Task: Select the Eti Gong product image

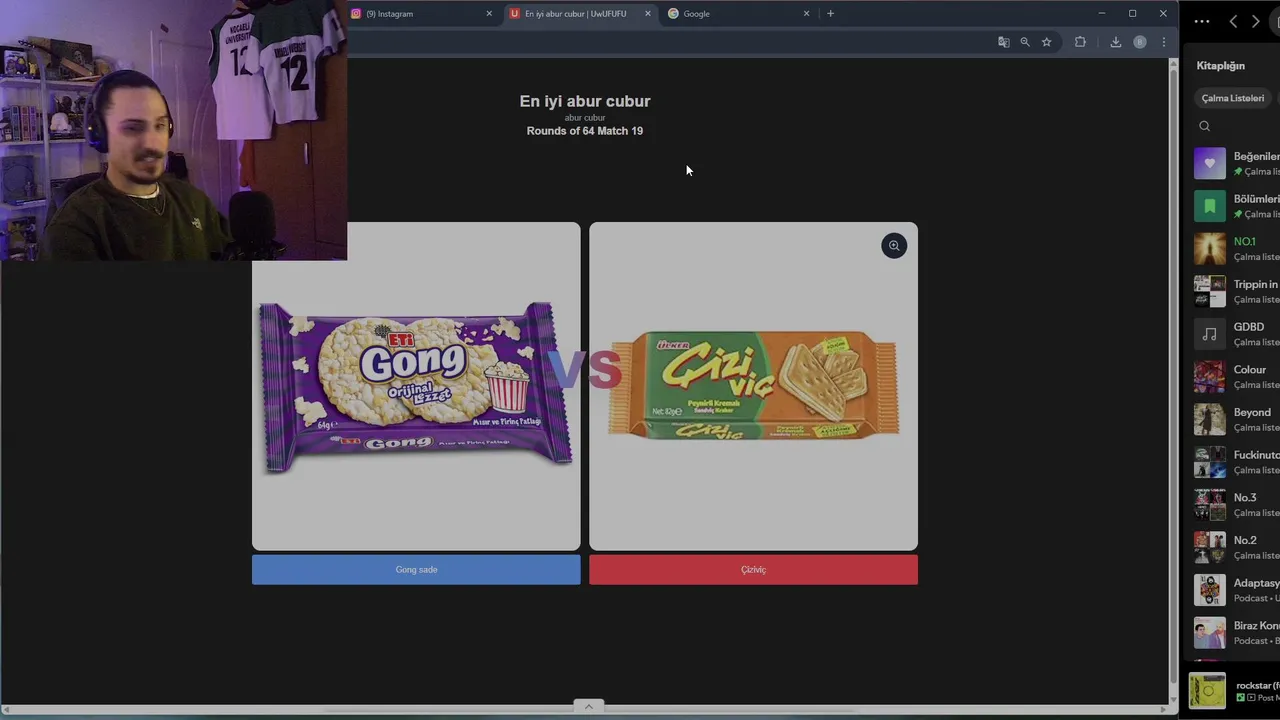Action: [x=416, y=386]
